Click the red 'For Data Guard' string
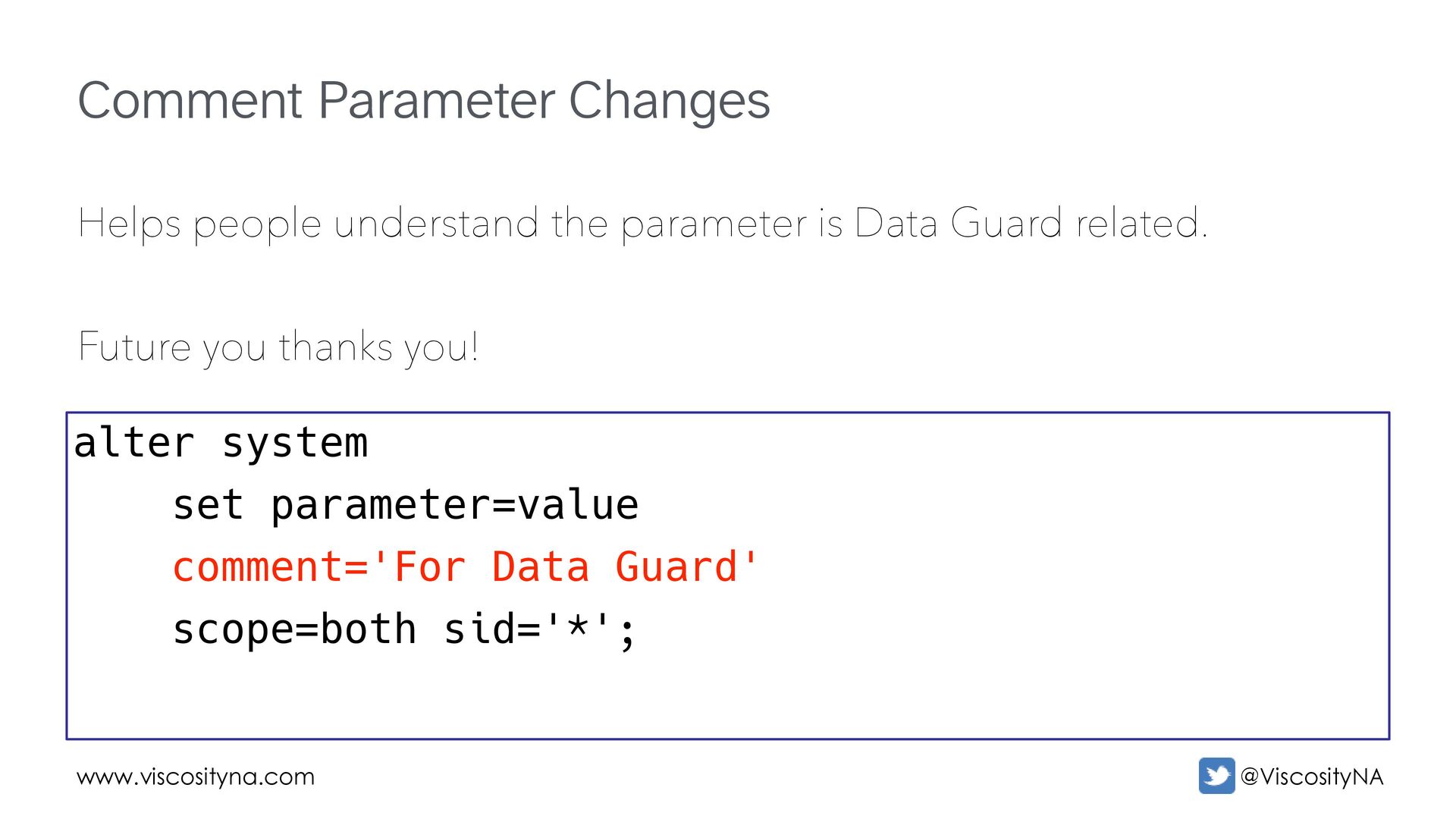Screen dimensions: 1456x819 564,567
